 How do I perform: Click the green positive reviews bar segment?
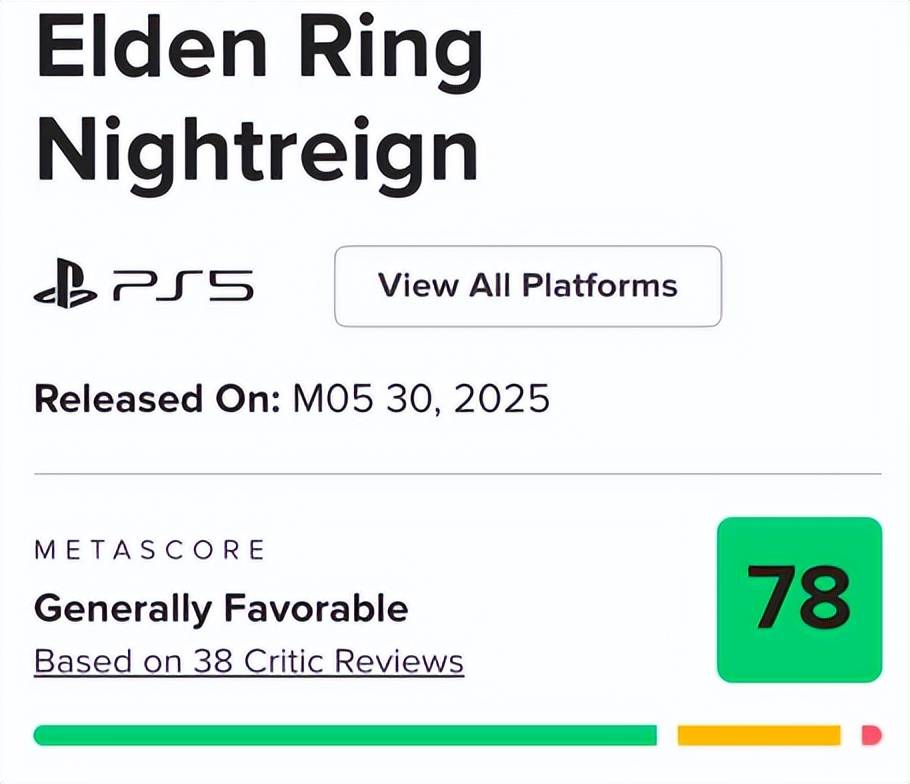[x=345, y=735]
